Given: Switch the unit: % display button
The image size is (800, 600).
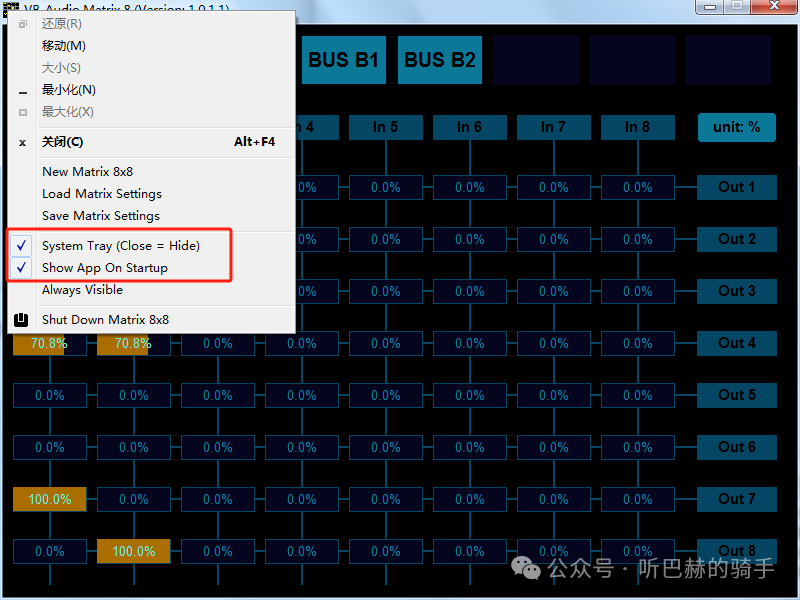Looking at the screenshot, I should pyautogui.click(x=736, y=127).
